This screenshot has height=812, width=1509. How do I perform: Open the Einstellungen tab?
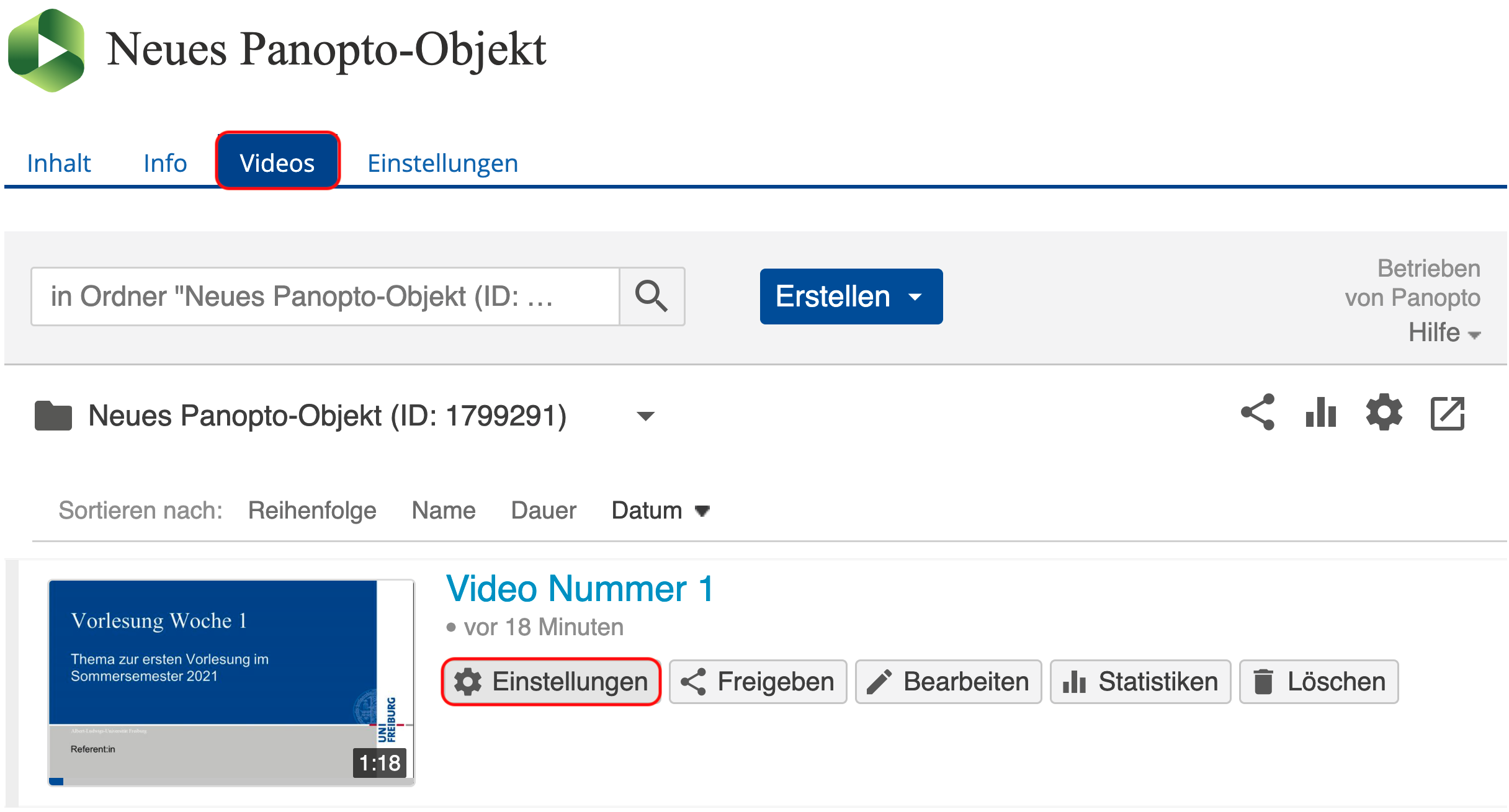pyautogui.click(x=443, y=163)
